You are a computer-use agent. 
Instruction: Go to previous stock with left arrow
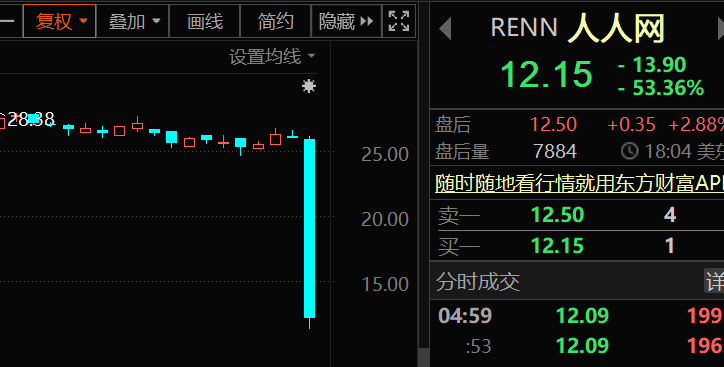(445, 29)
